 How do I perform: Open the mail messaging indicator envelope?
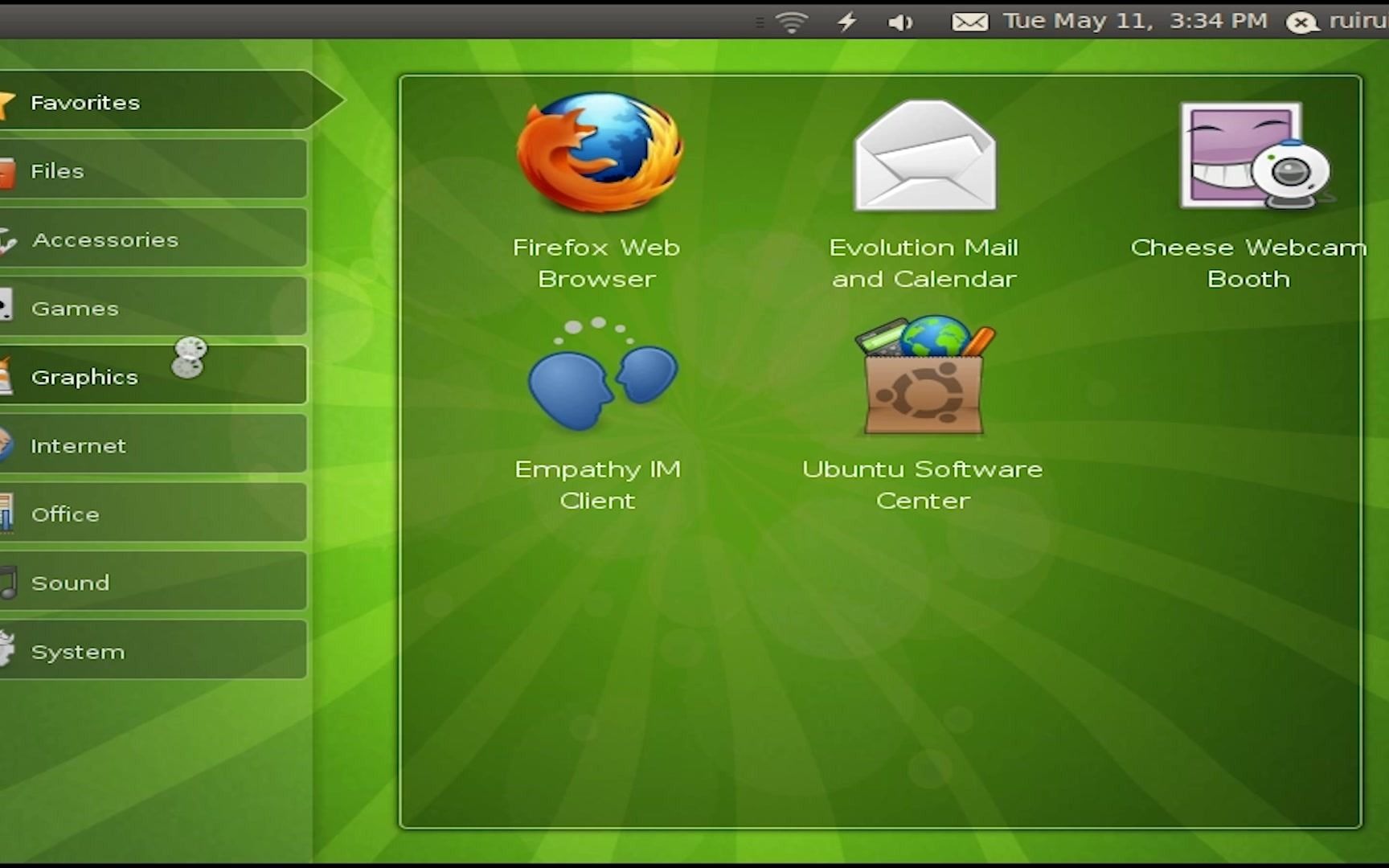point(969,22)
